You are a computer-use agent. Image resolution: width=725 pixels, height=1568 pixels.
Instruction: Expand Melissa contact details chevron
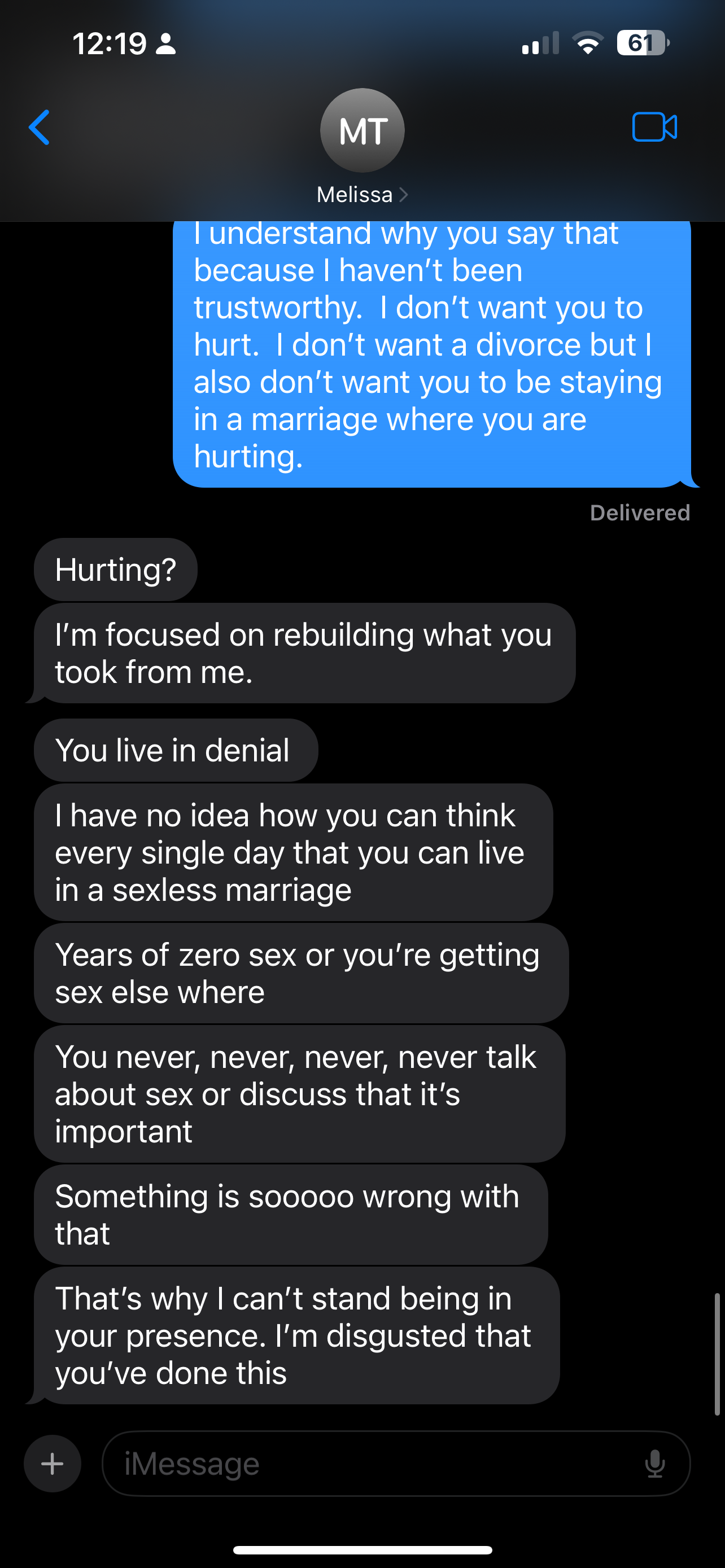pyautogui.click(x=403, y=195)
